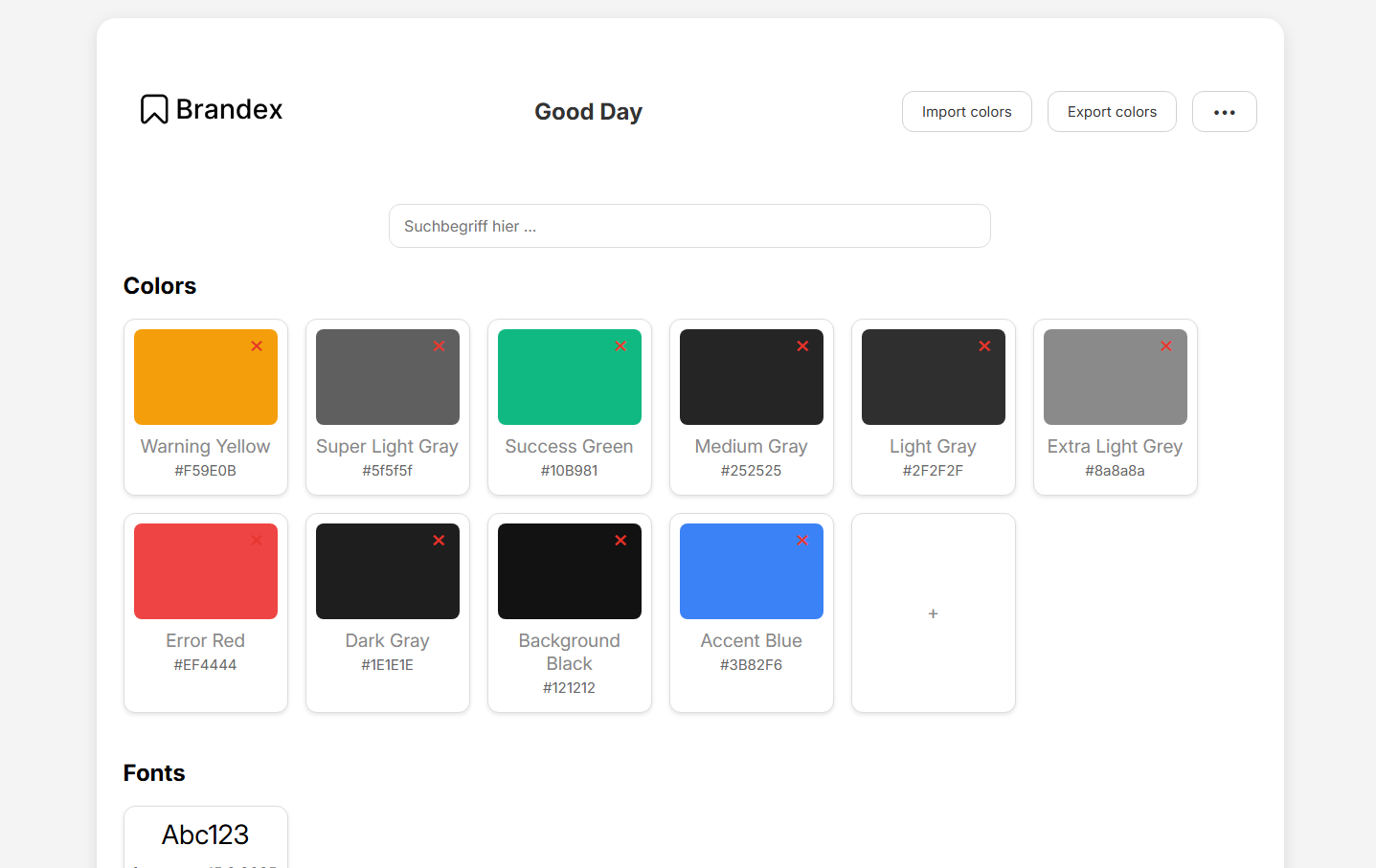
Task: Remove the Super Light Gray color
Action: 439,345
